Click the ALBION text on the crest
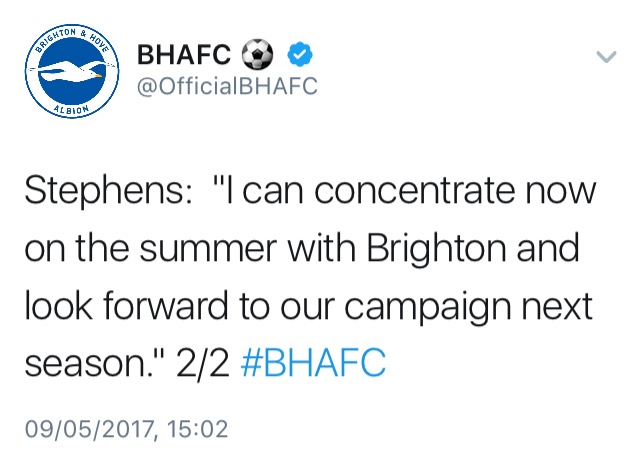Screen dimensions: 637x468 point(71,109)
